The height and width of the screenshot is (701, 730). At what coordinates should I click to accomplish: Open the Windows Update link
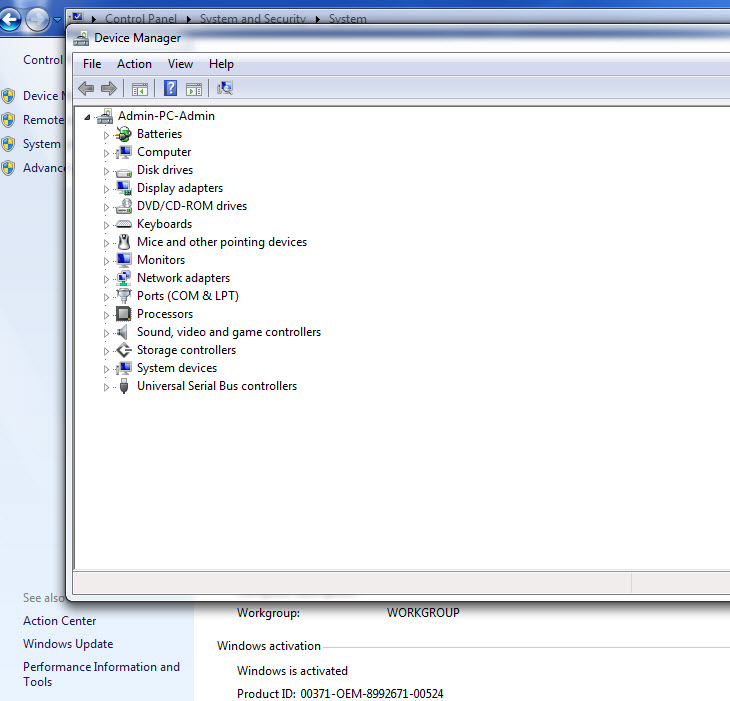(68, 644)
